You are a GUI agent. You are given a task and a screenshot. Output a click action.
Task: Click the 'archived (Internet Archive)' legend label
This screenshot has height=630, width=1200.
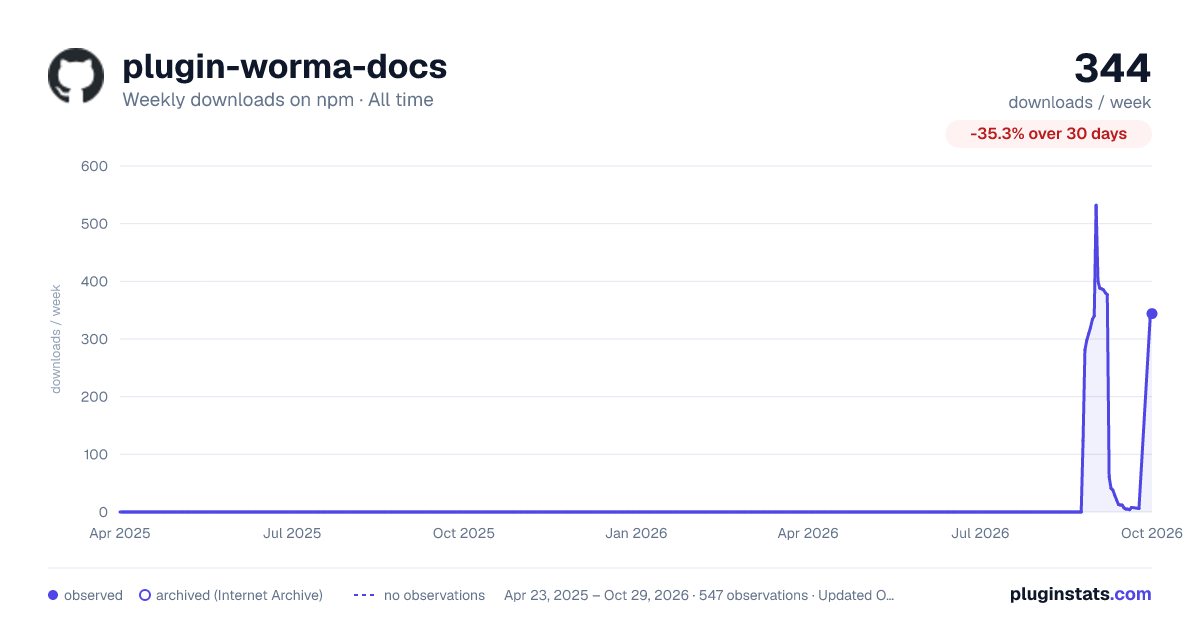(239, 595)
